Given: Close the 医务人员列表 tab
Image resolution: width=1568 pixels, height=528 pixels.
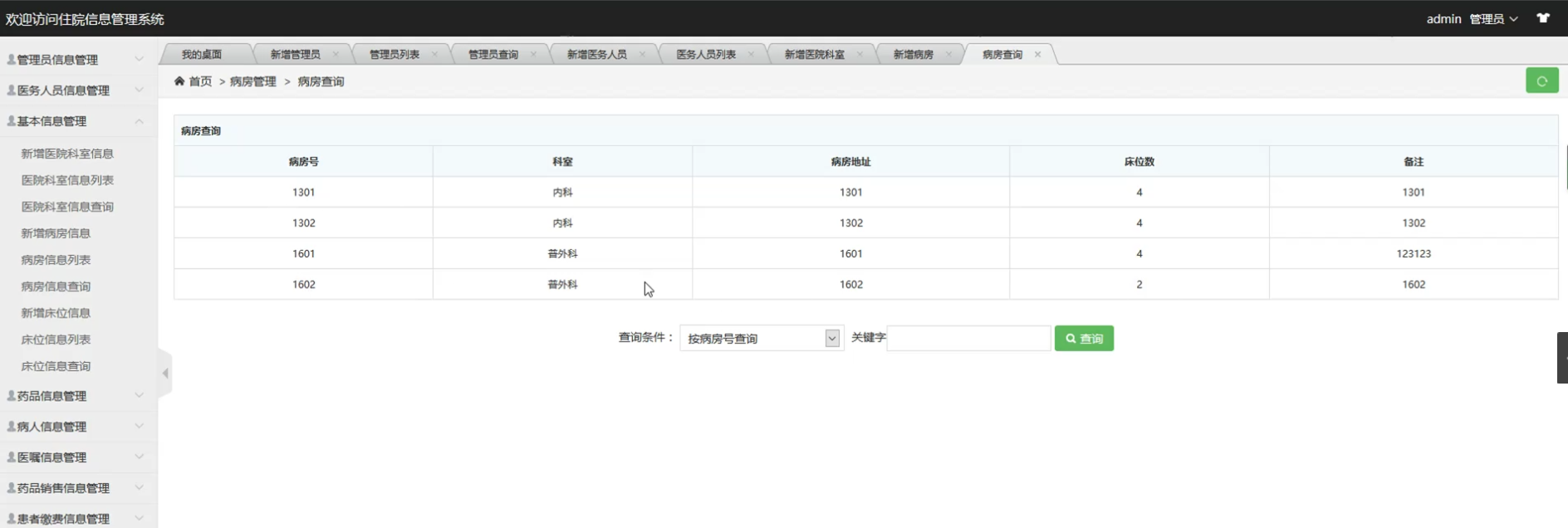Looking at the screenshot, I should 751,55.
